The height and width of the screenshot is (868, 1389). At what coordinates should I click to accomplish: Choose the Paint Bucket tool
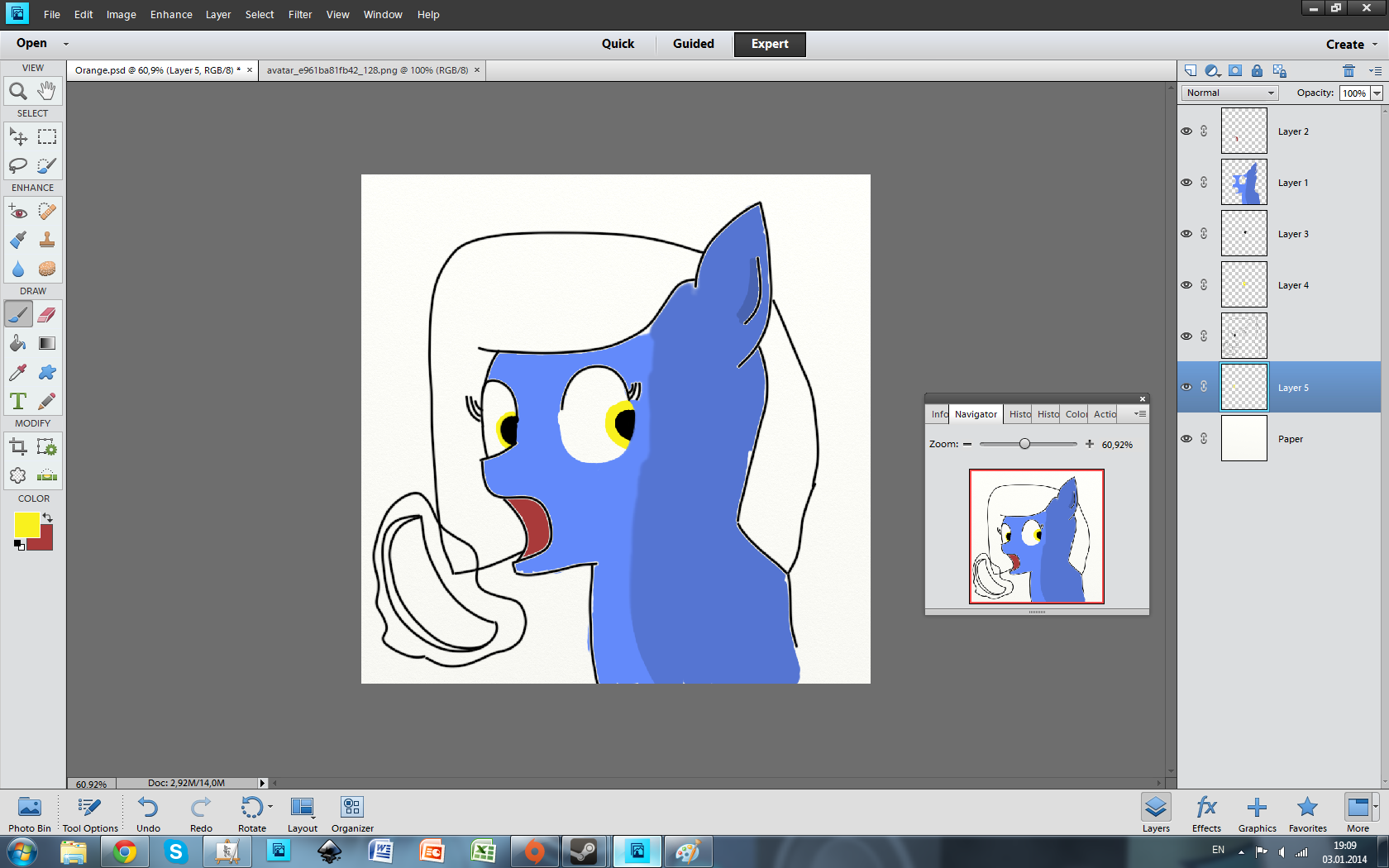coord(17,343)
